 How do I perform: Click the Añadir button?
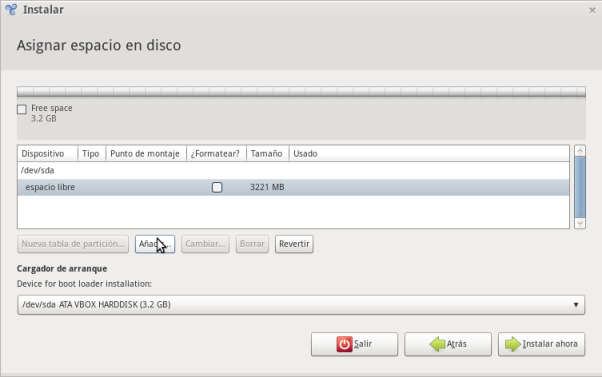[155, 244]
